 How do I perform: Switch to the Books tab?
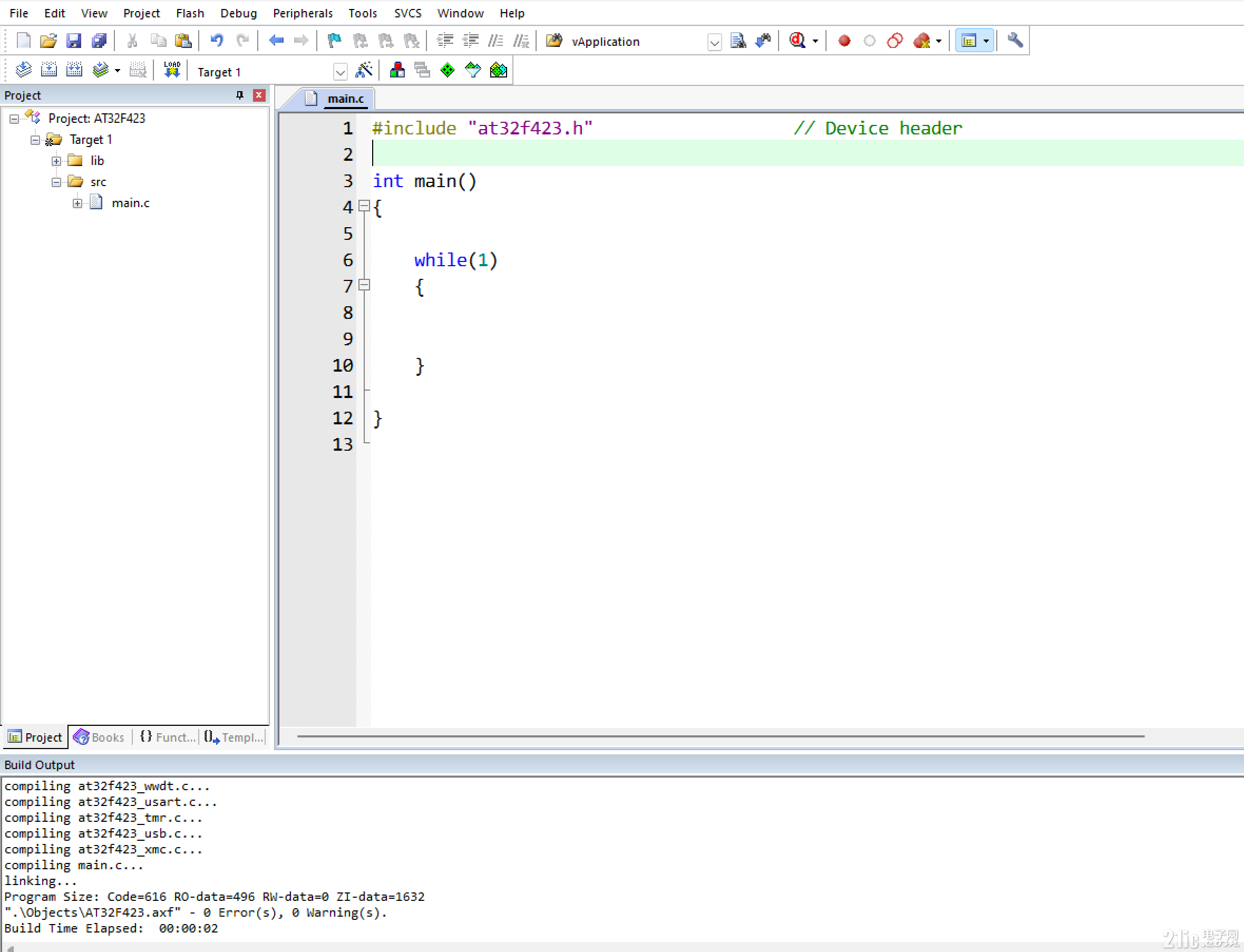click(x=99, y=737)
